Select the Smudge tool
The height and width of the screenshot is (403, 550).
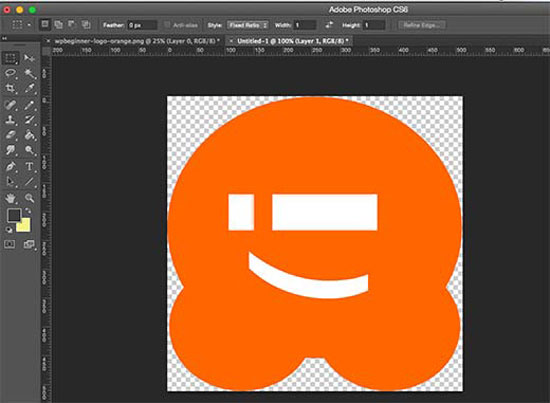pyautogui.click(x=10, y=150)
